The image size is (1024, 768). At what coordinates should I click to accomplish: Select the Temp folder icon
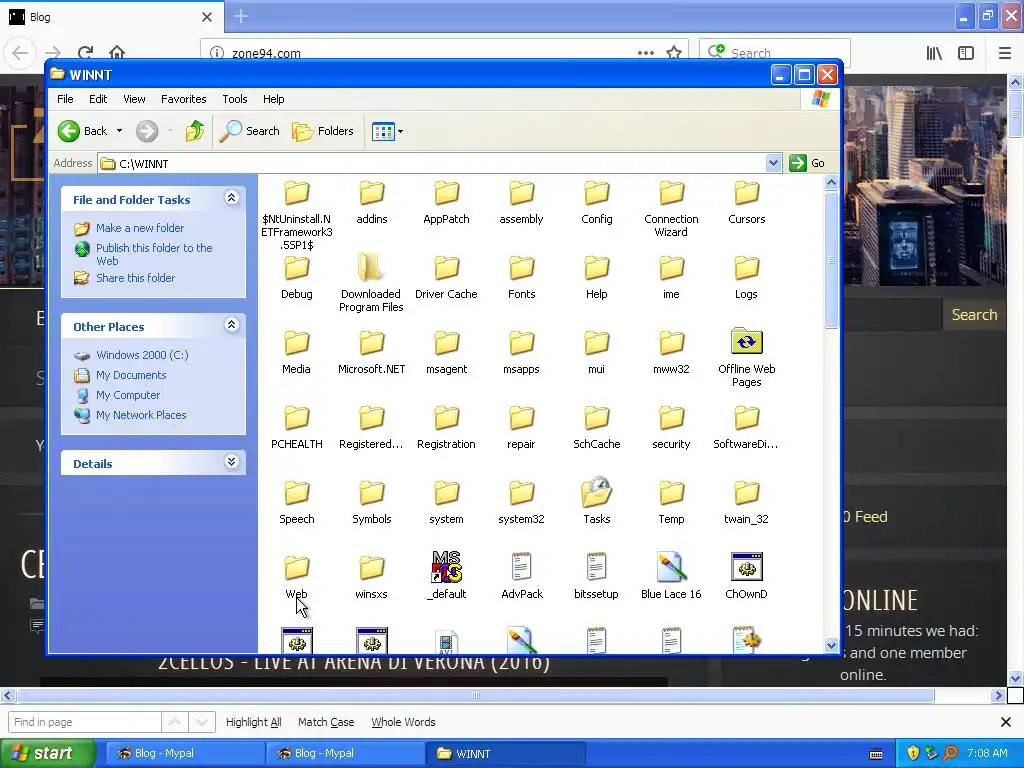point(671,494)
